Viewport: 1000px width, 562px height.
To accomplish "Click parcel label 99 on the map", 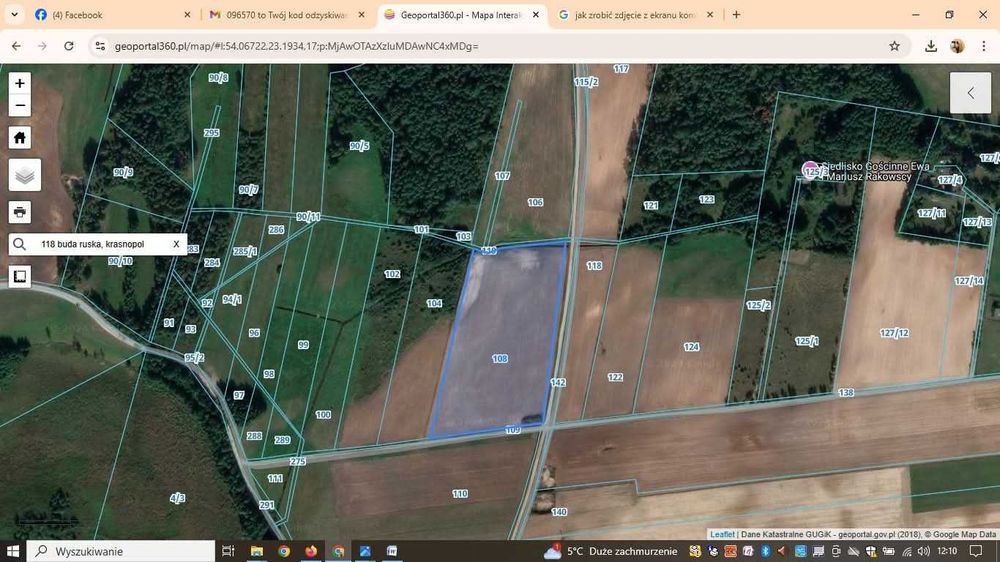I will [303, 344].
